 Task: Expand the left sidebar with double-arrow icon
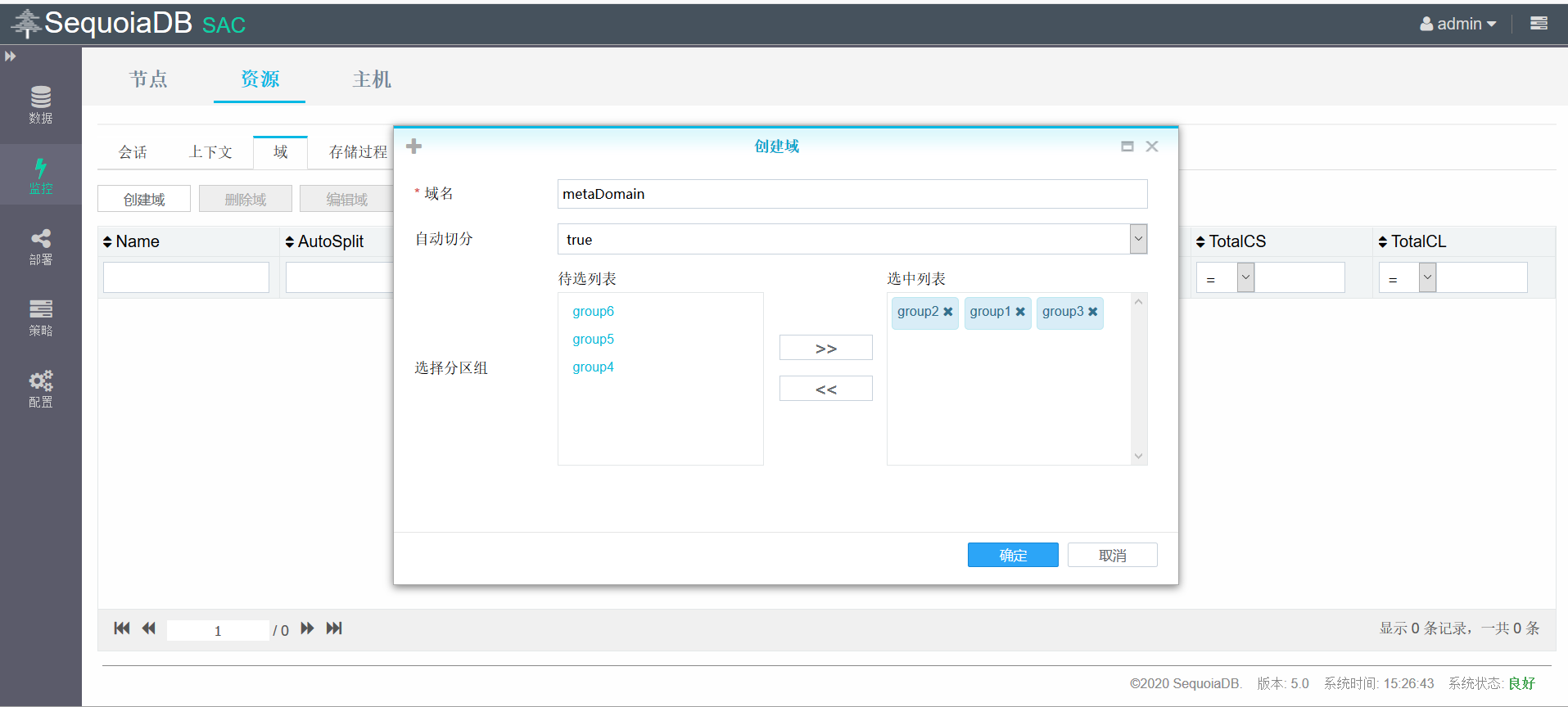10,56
